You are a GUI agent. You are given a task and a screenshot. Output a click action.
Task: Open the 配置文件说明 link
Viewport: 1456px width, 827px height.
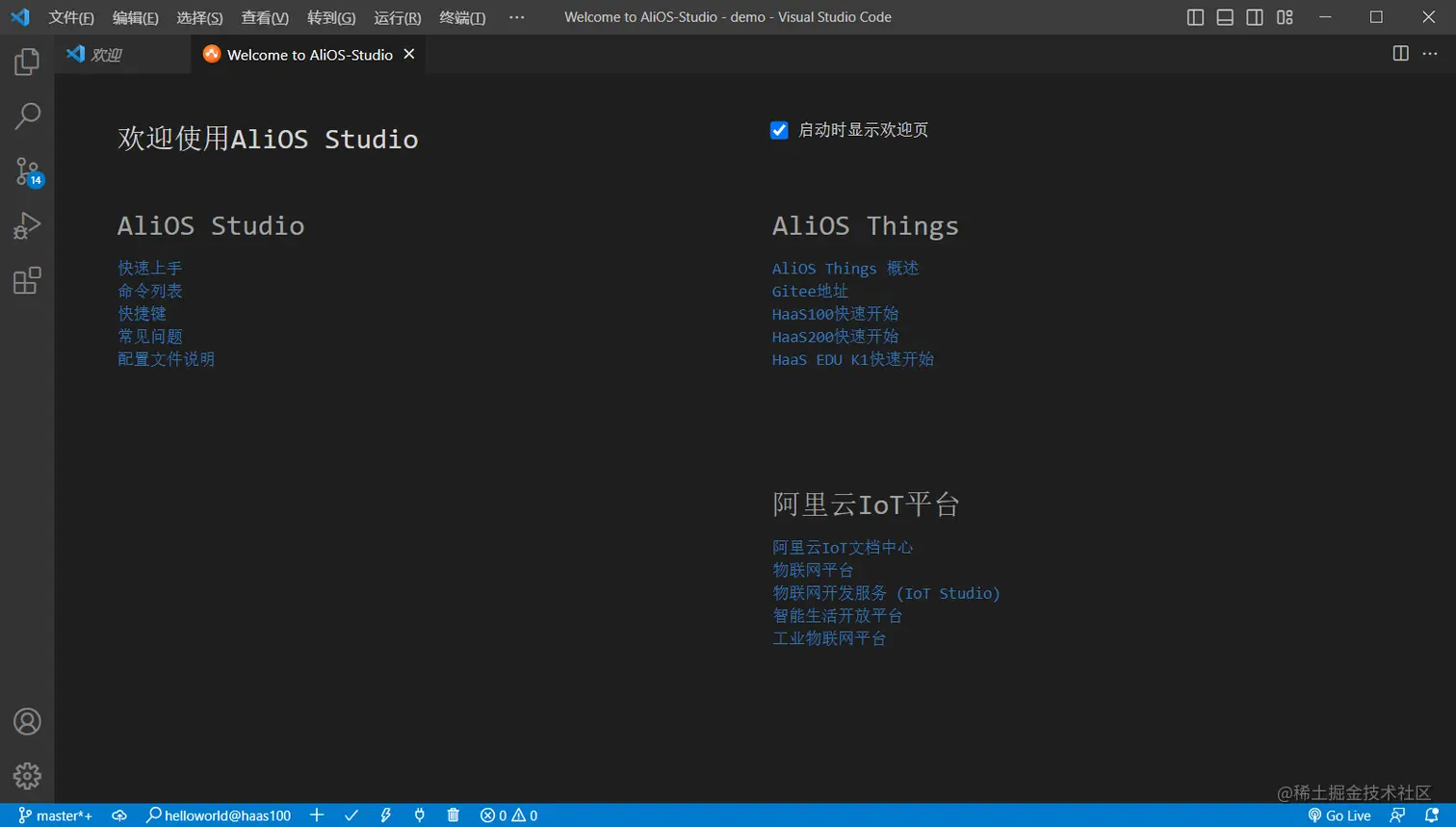166,359
